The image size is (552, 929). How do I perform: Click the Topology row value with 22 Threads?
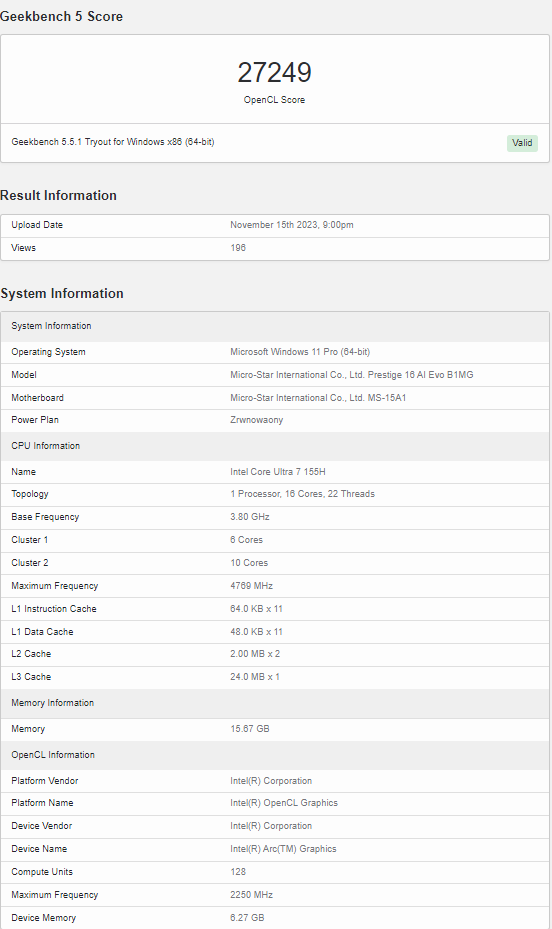[x=302, y=494]
